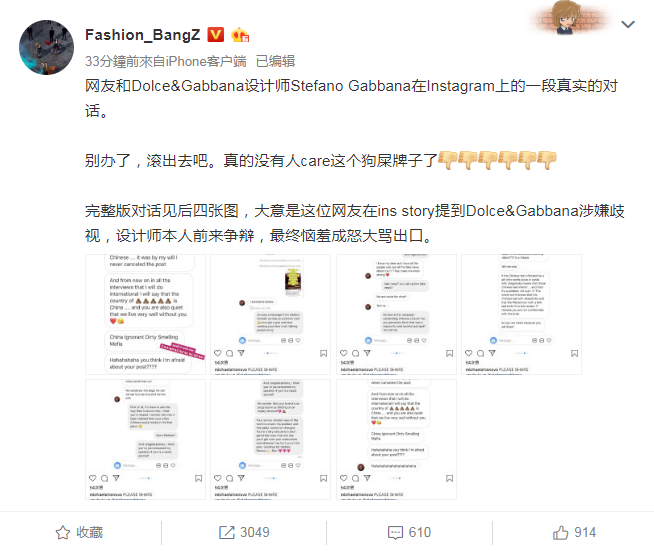Click the 收藏 favorite button label

click(90, 533)
